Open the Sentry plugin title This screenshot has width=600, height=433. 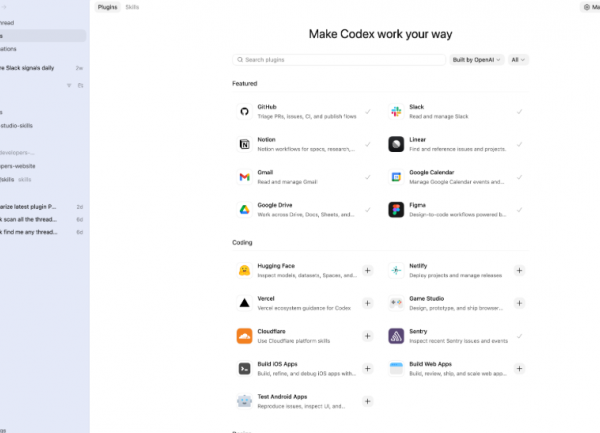(x=418, y=331)
